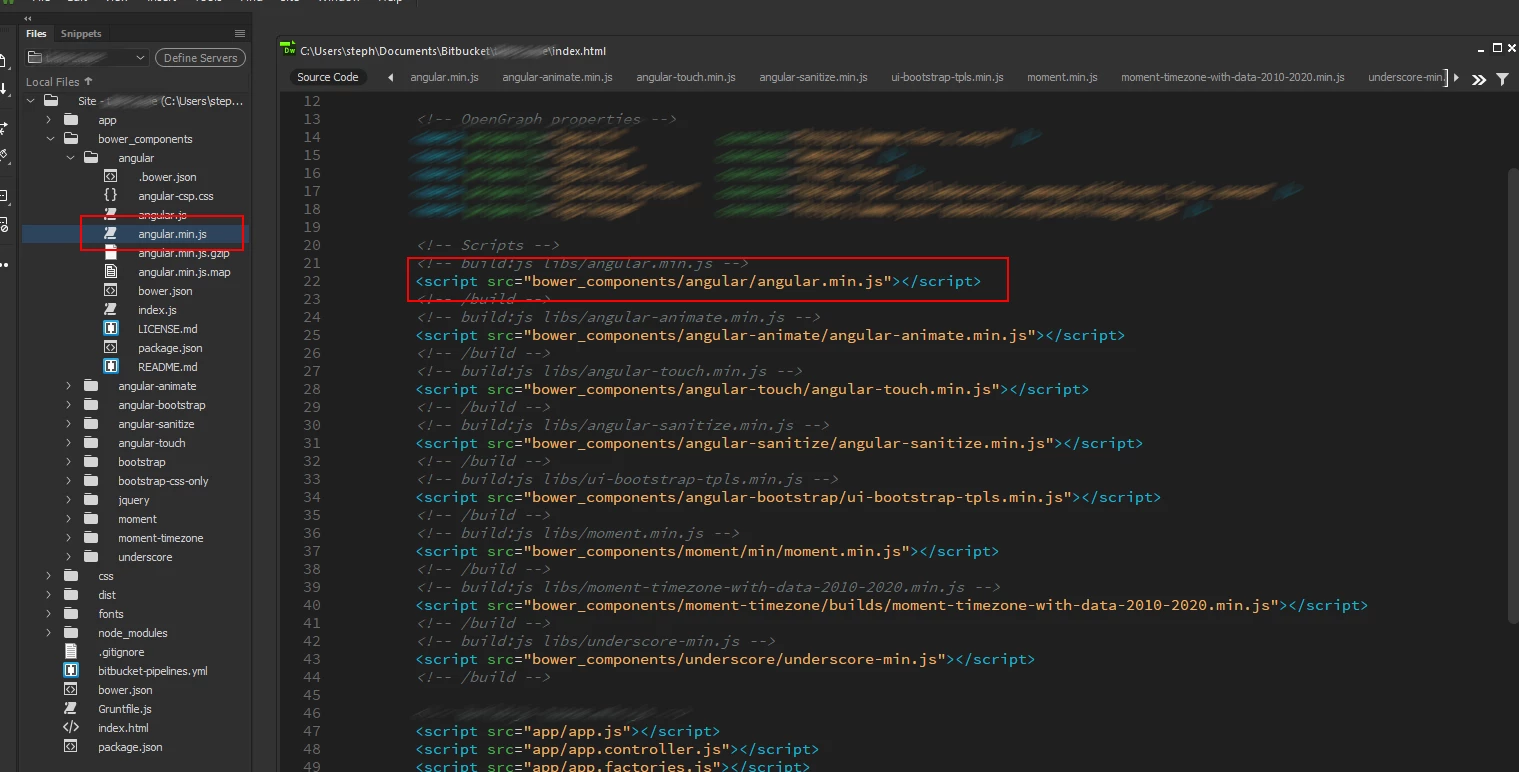Open related file angular-sanitize.min.js

click(x=813, y=77)
